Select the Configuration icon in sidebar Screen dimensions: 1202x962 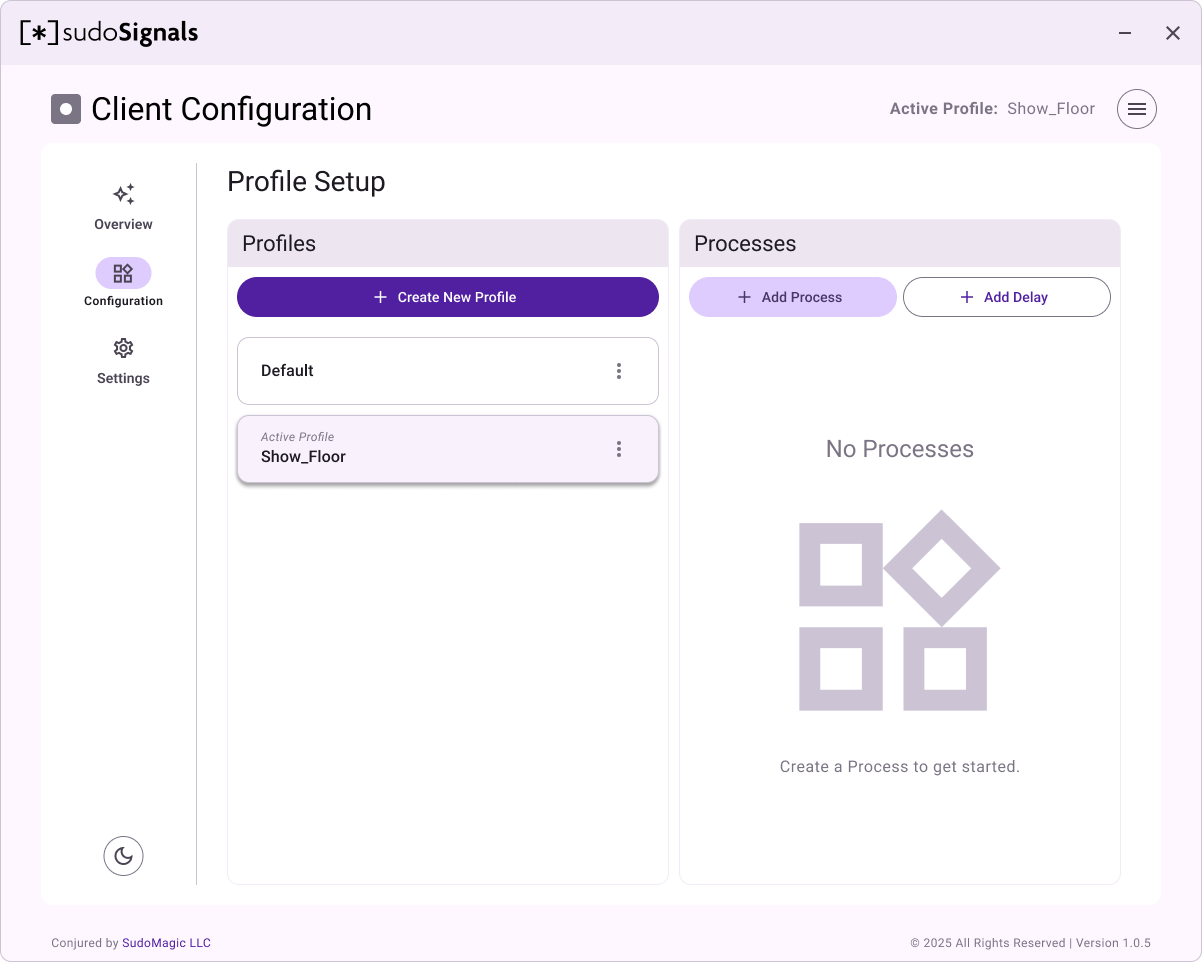[x=123, y=273]
